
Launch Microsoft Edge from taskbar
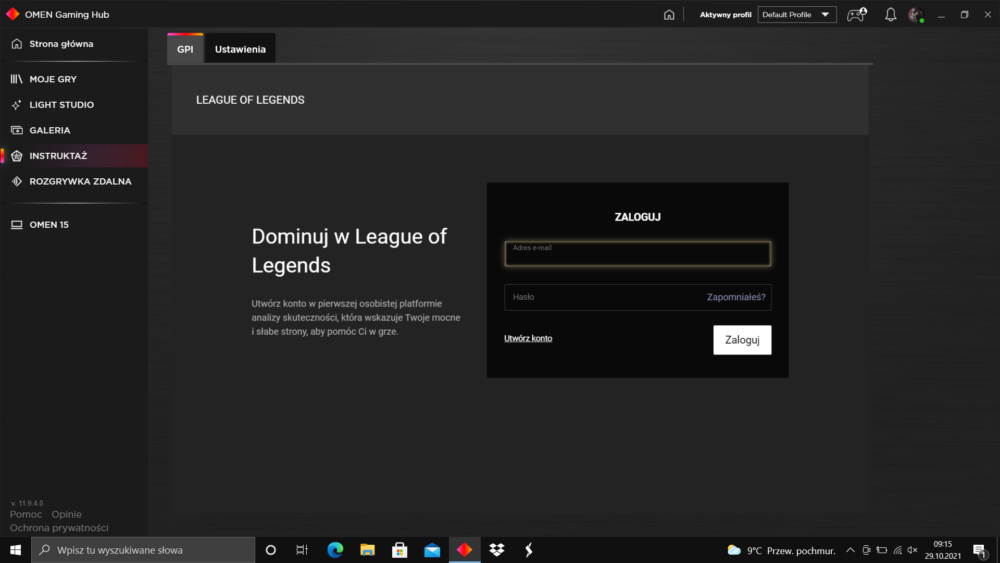(x=335, y=550)
